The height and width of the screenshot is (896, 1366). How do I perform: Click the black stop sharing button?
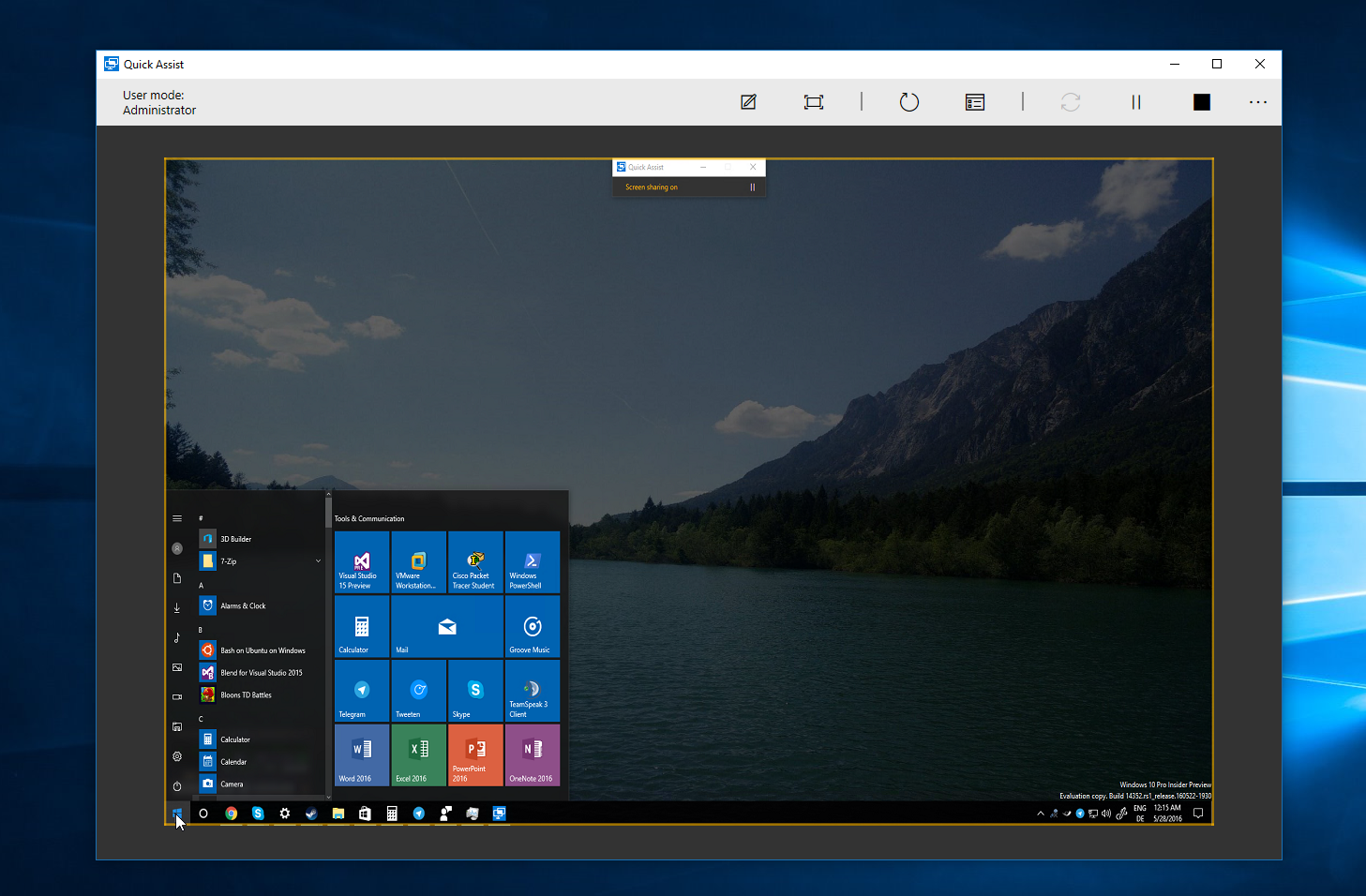point(1201,102)
